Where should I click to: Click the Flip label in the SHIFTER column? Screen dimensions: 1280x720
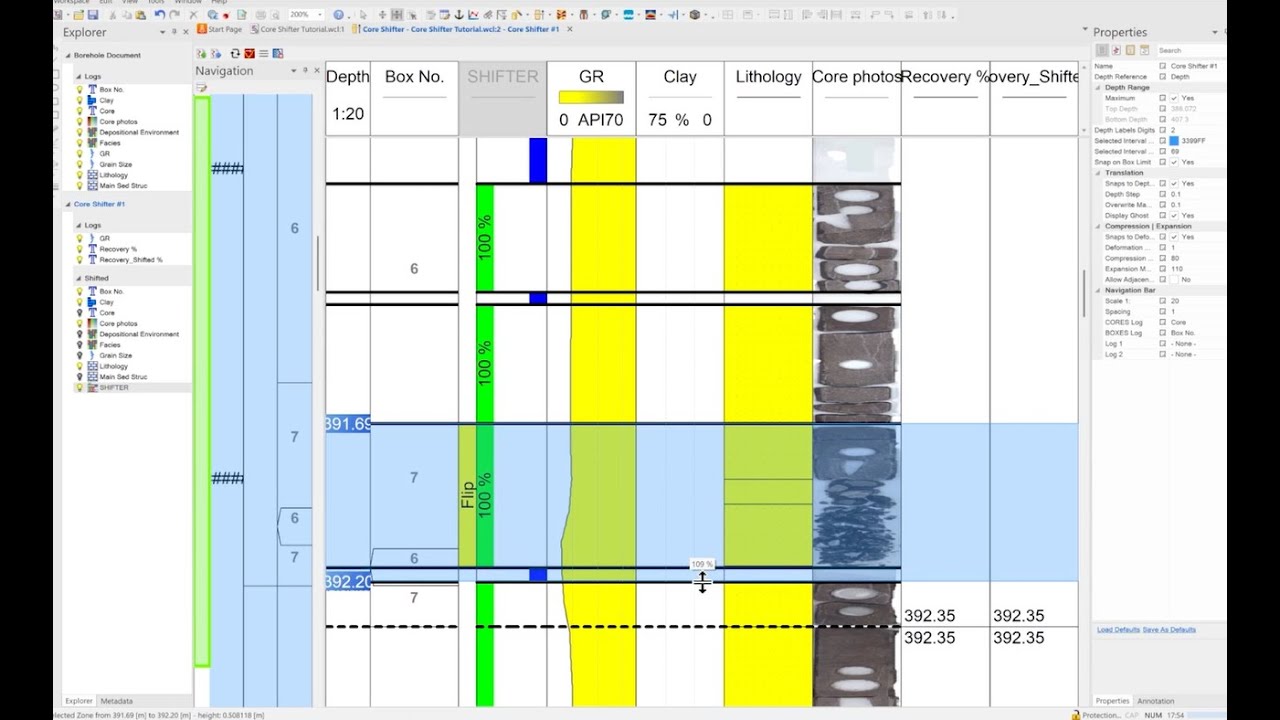click(x=467, y=495)
